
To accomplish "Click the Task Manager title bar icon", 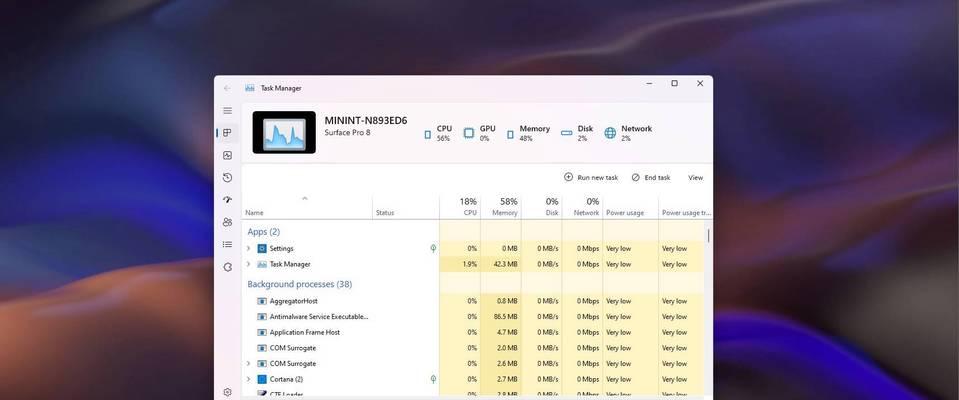I will coord(250,88).
